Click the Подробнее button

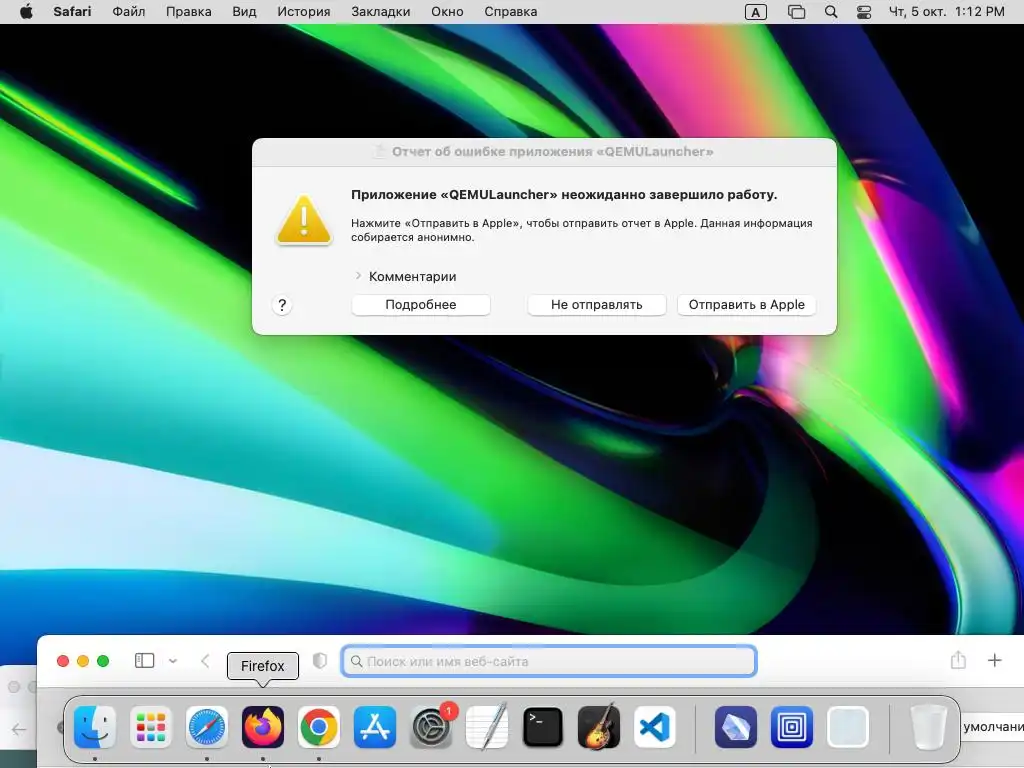(421, 305)
